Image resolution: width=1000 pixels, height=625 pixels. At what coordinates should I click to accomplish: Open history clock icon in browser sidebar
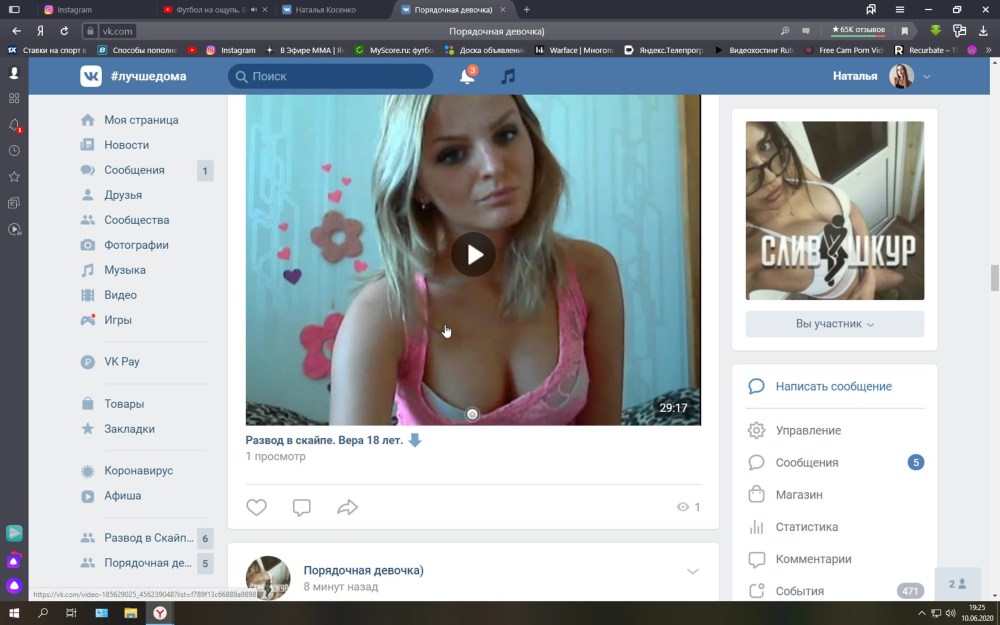point(14,151)
